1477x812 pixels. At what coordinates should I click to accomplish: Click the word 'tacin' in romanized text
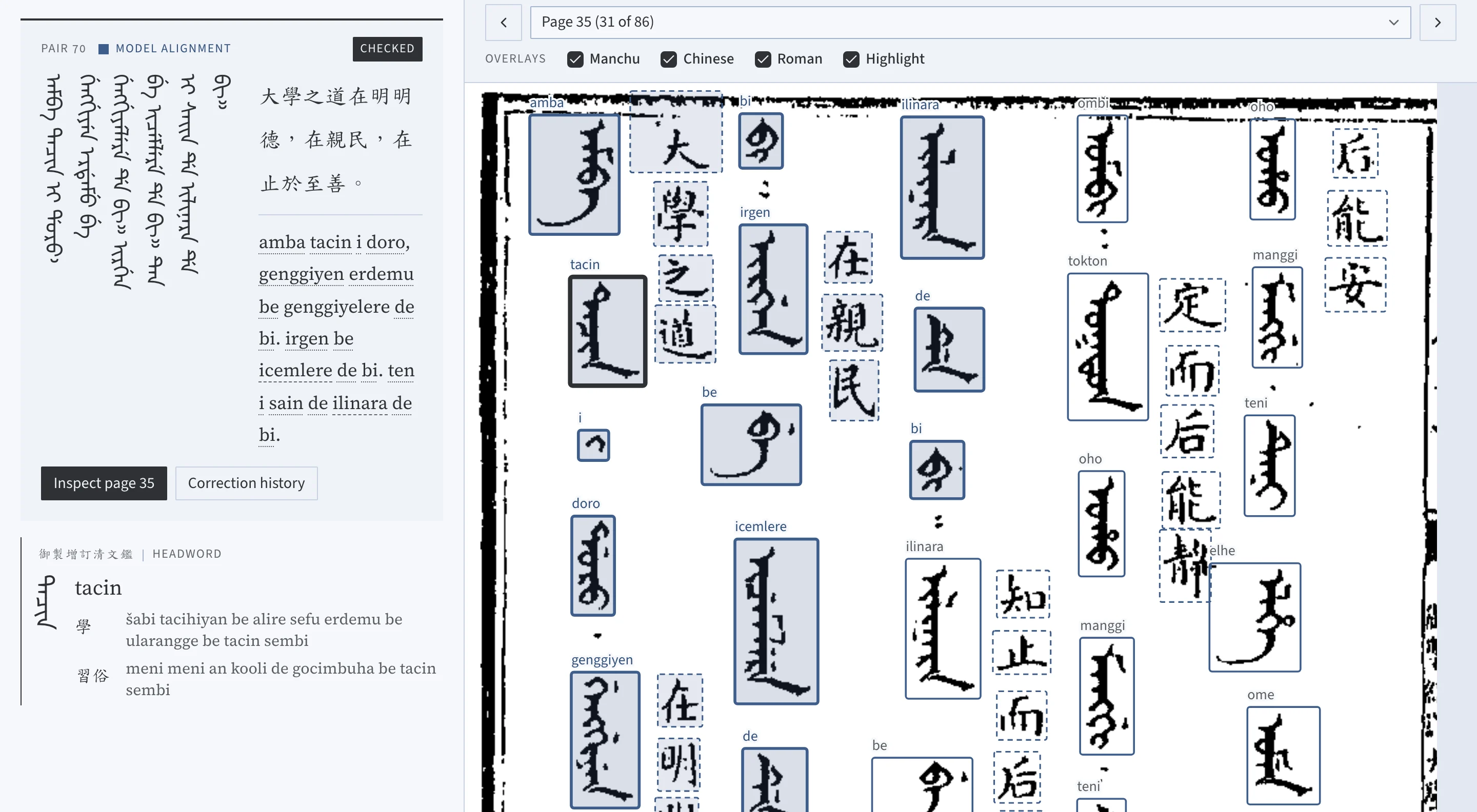330,242
